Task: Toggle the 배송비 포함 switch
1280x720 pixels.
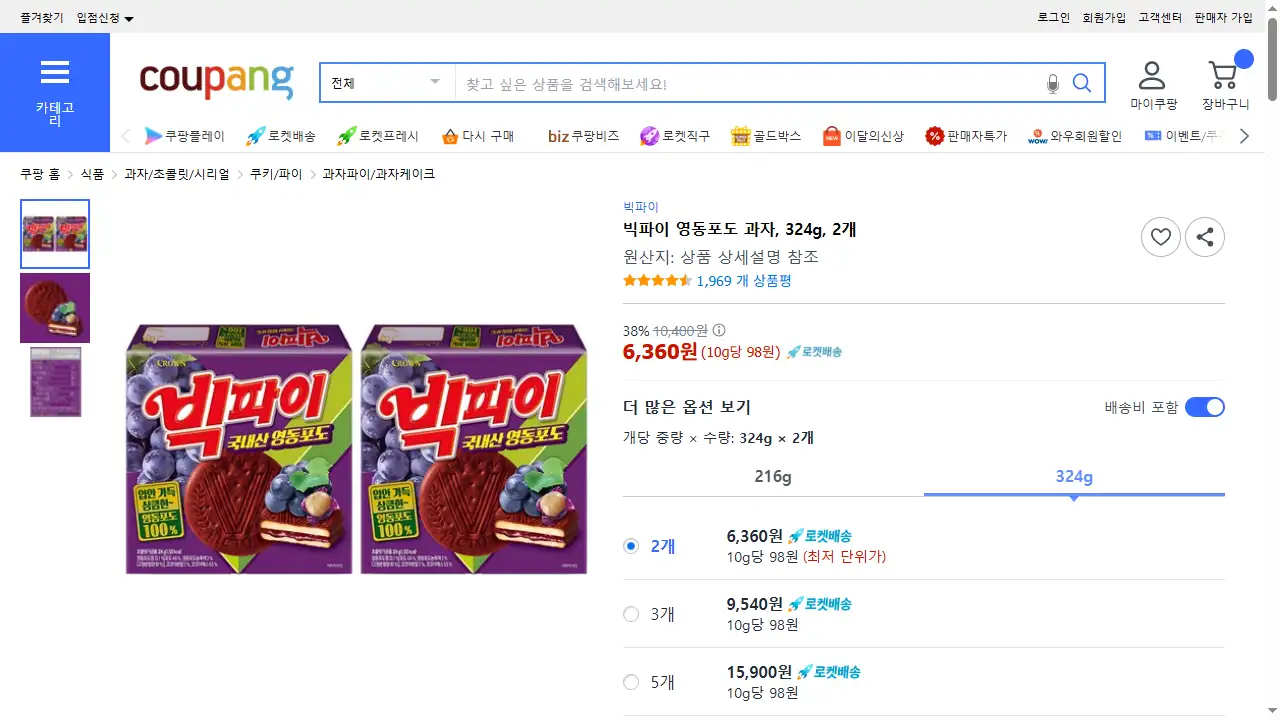Action: pyautogui.click(x=1204, y=407)
